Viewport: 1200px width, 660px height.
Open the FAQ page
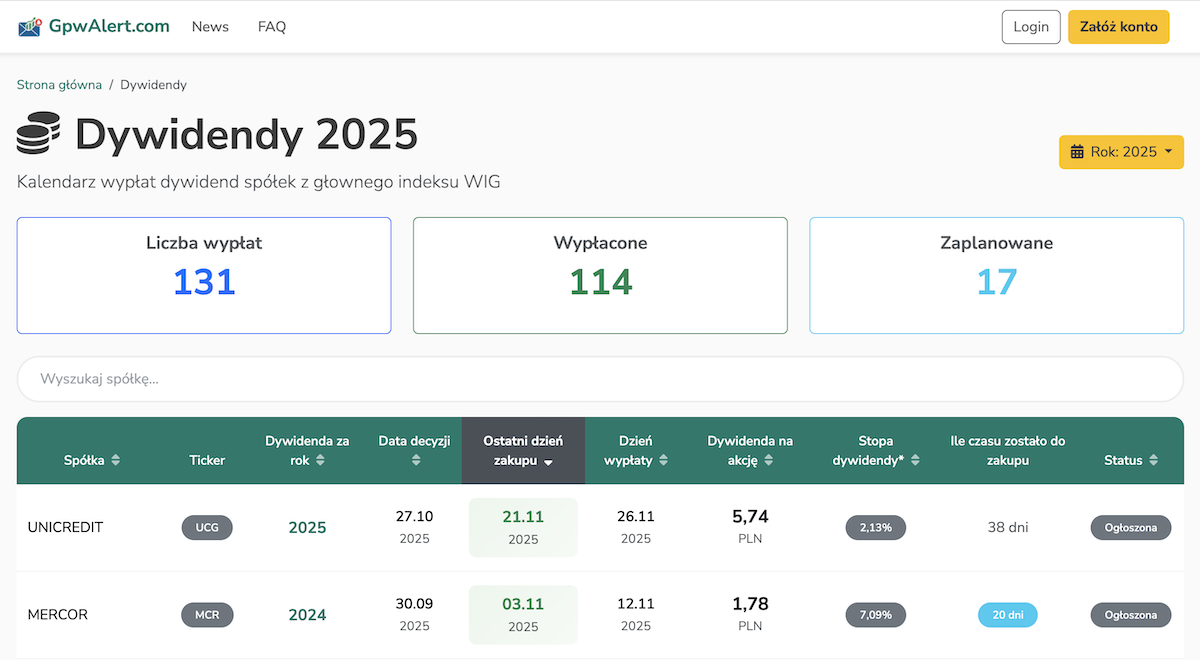272,27
